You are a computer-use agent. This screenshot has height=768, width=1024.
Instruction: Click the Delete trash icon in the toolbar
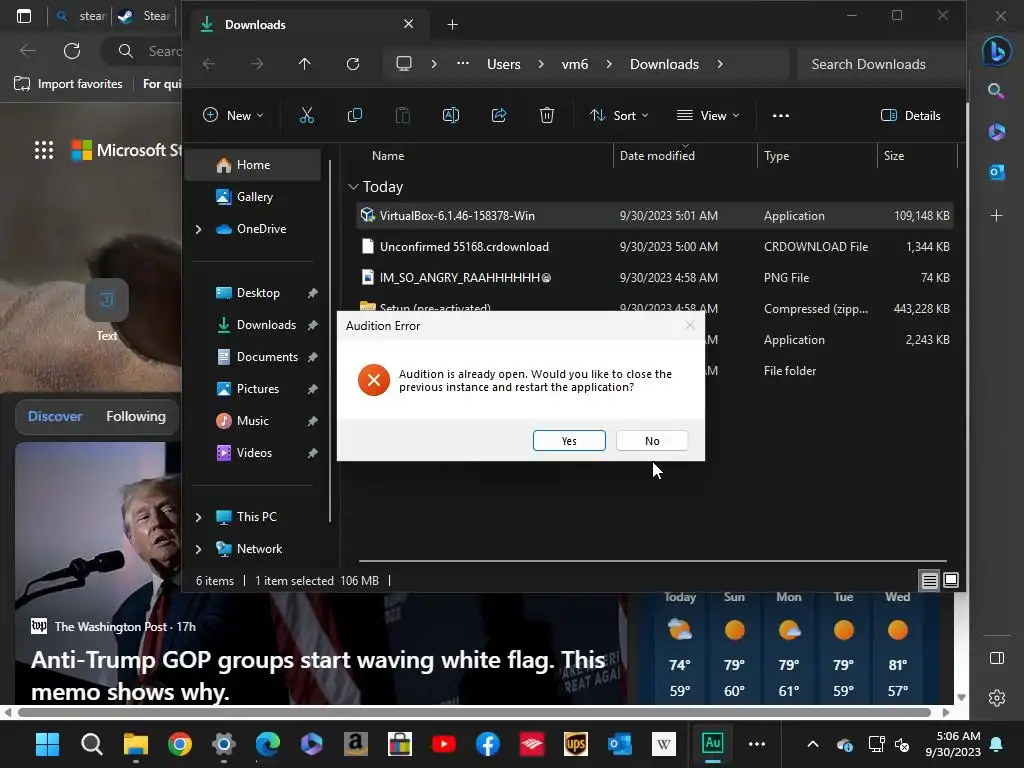(547, 116)
